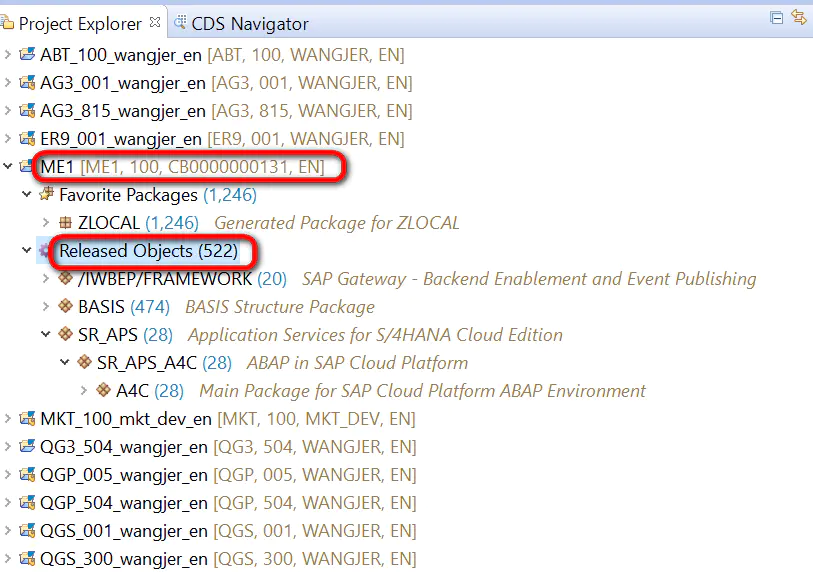Click the Released Objects gear icon
The height and width of the screenshot is (572, 813).
point(45,250)
